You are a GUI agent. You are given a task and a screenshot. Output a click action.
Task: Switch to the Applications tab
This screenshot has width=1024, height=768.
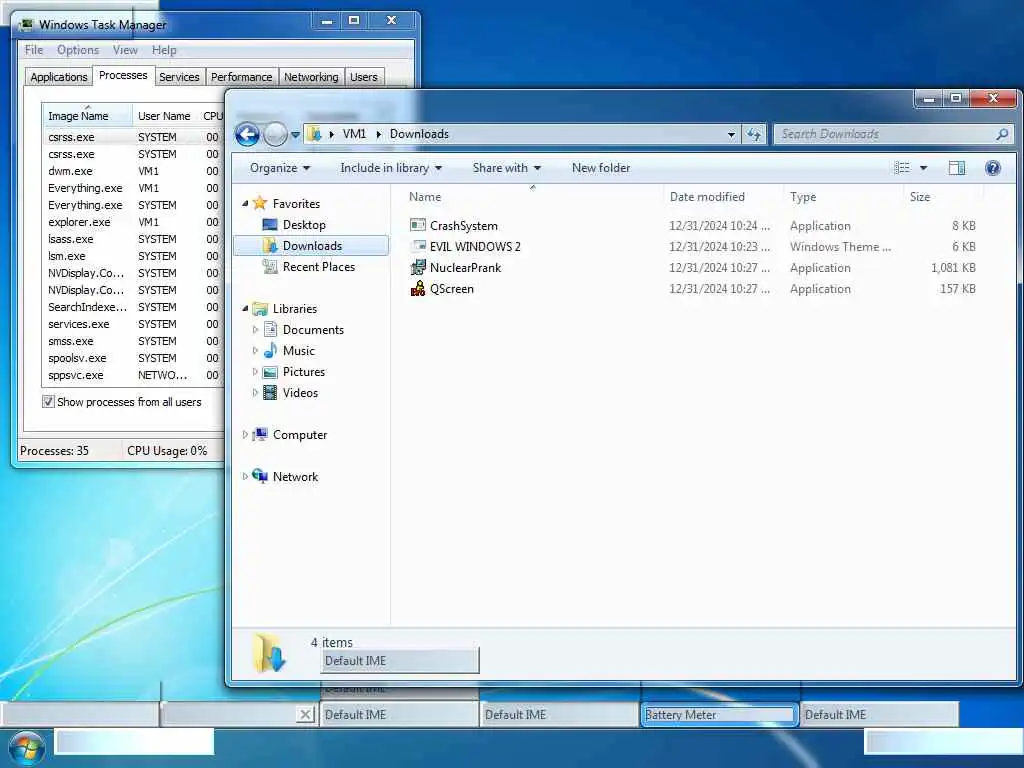coord(59,77)
